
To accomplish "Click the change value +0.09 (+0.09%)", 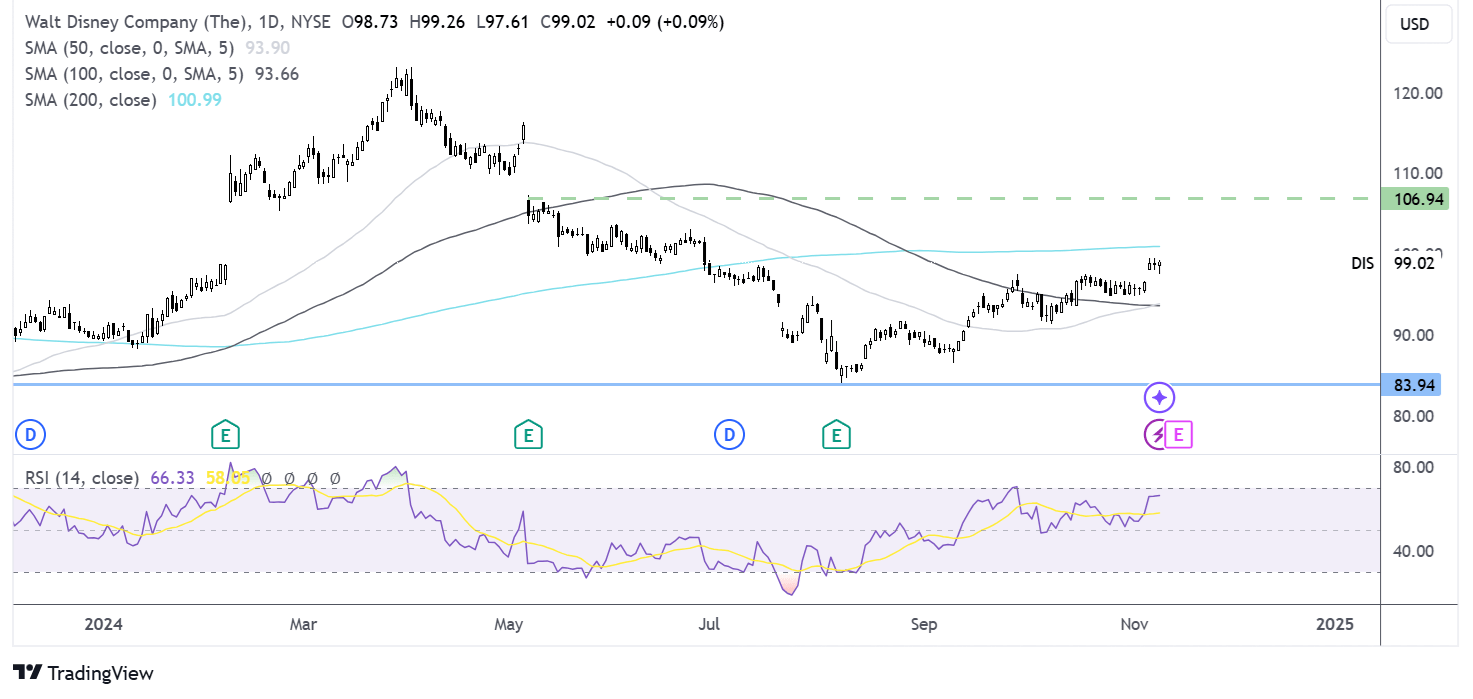I will 664,22.
